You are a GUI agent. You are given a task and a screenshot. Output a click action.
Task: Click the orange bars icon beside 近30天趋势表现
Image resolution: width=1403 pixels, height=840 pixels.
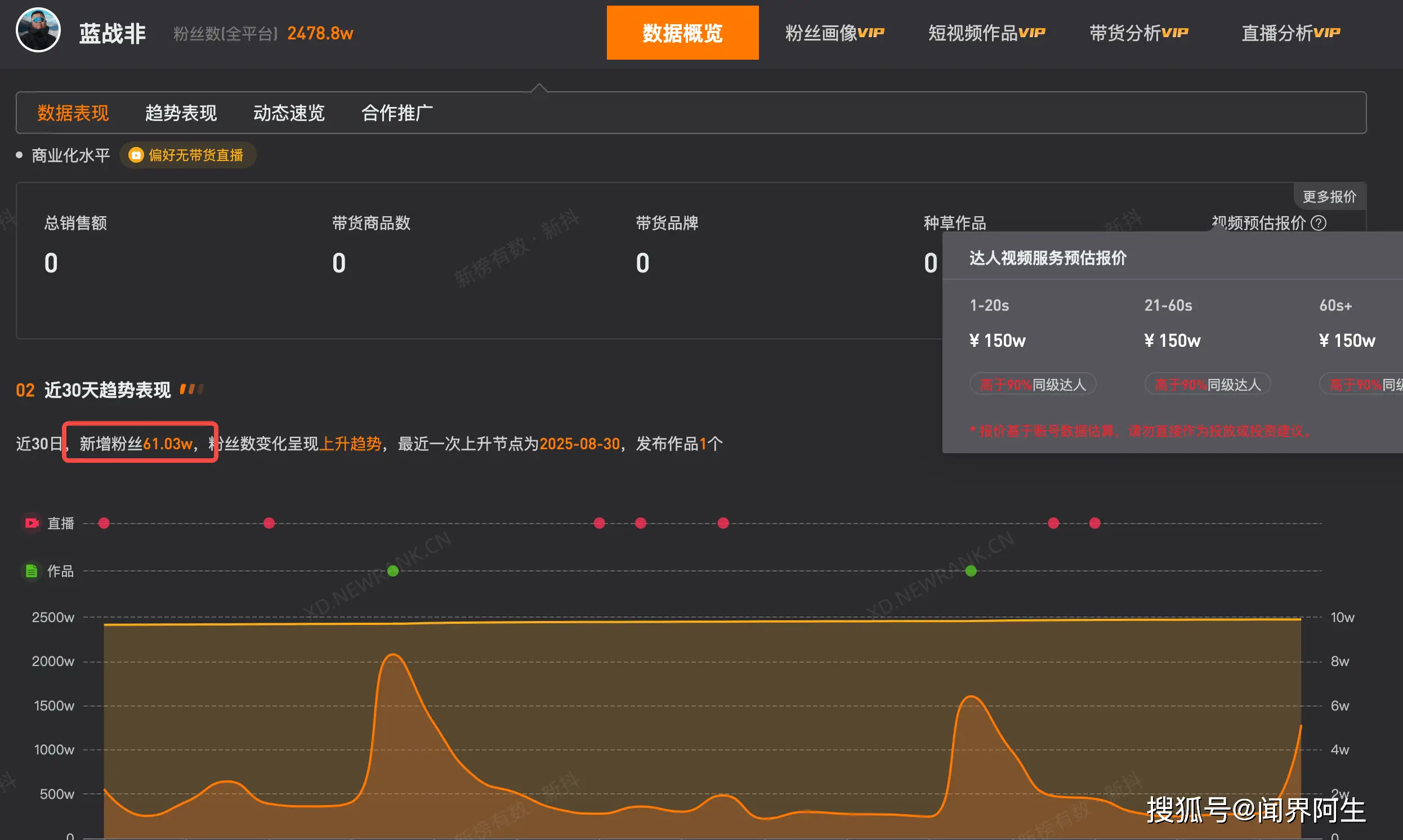(x=191, y=389)
